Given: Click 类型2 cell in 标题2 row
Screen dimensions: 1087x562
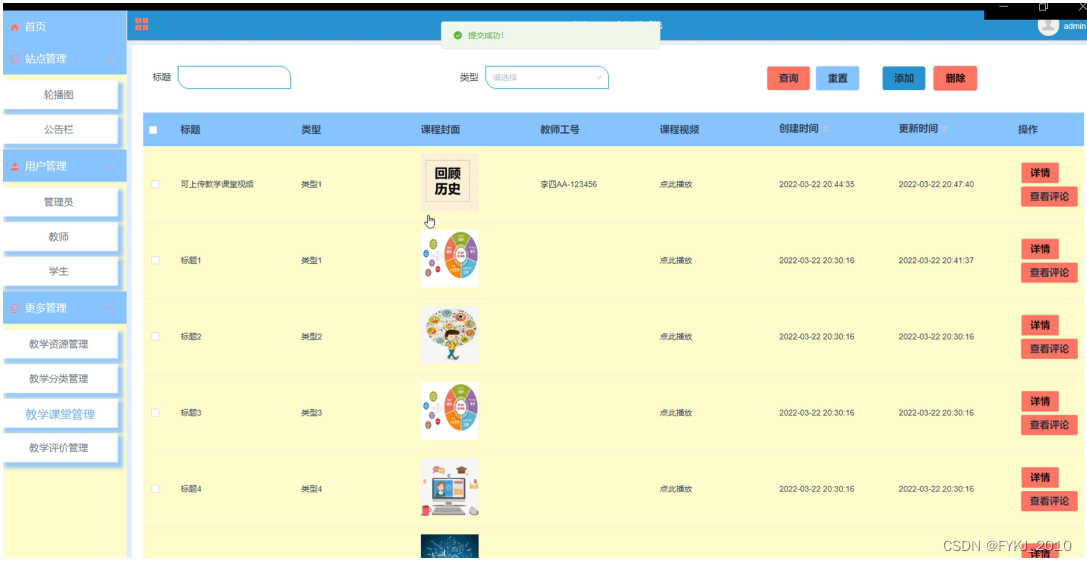Looking at the screenshot, I should 311,337.
